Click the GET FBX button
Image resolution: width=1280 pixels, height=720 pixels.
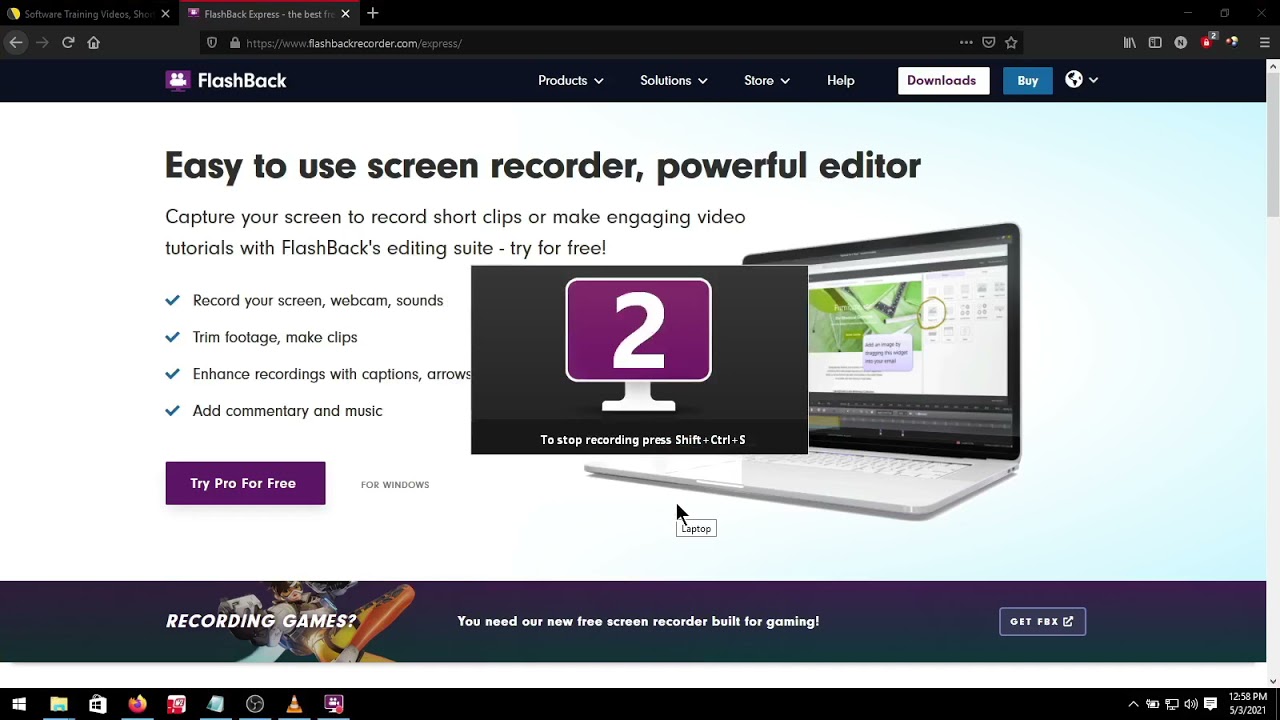[1042, 621]
